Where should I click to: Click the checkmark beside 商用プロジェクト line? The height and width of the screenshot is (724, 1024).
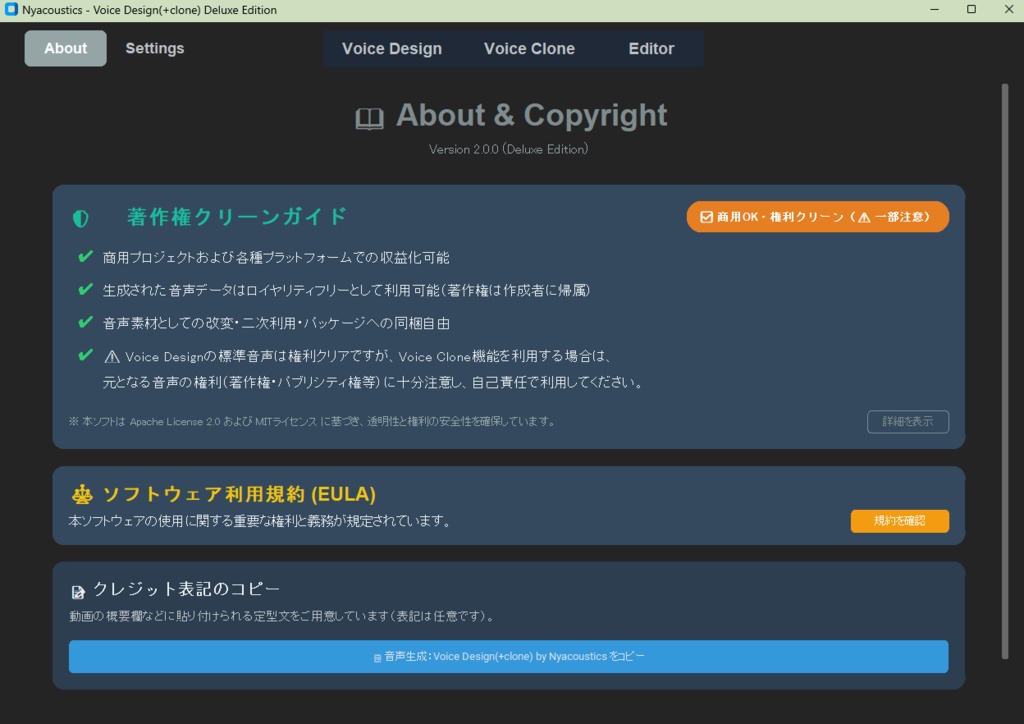click(x=86, y=257)
